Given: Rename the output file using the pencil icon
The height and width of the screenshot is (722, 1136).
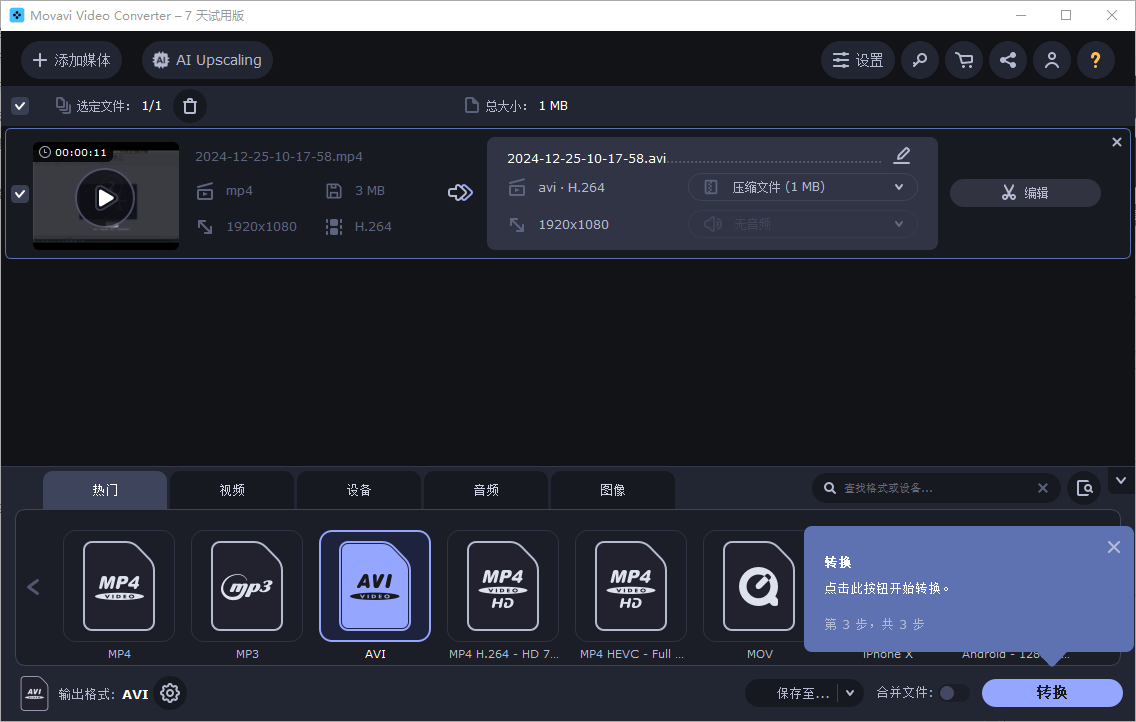Looking at the screenshot, I should (x=901, y=155).
